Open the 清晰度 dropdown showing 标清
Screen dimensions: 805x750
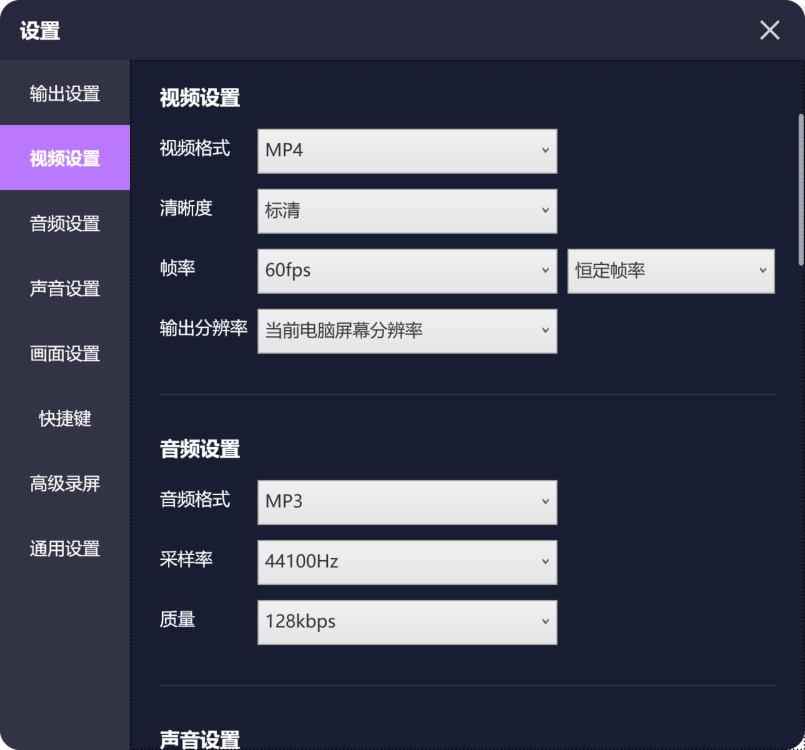[x=406, y=211]
